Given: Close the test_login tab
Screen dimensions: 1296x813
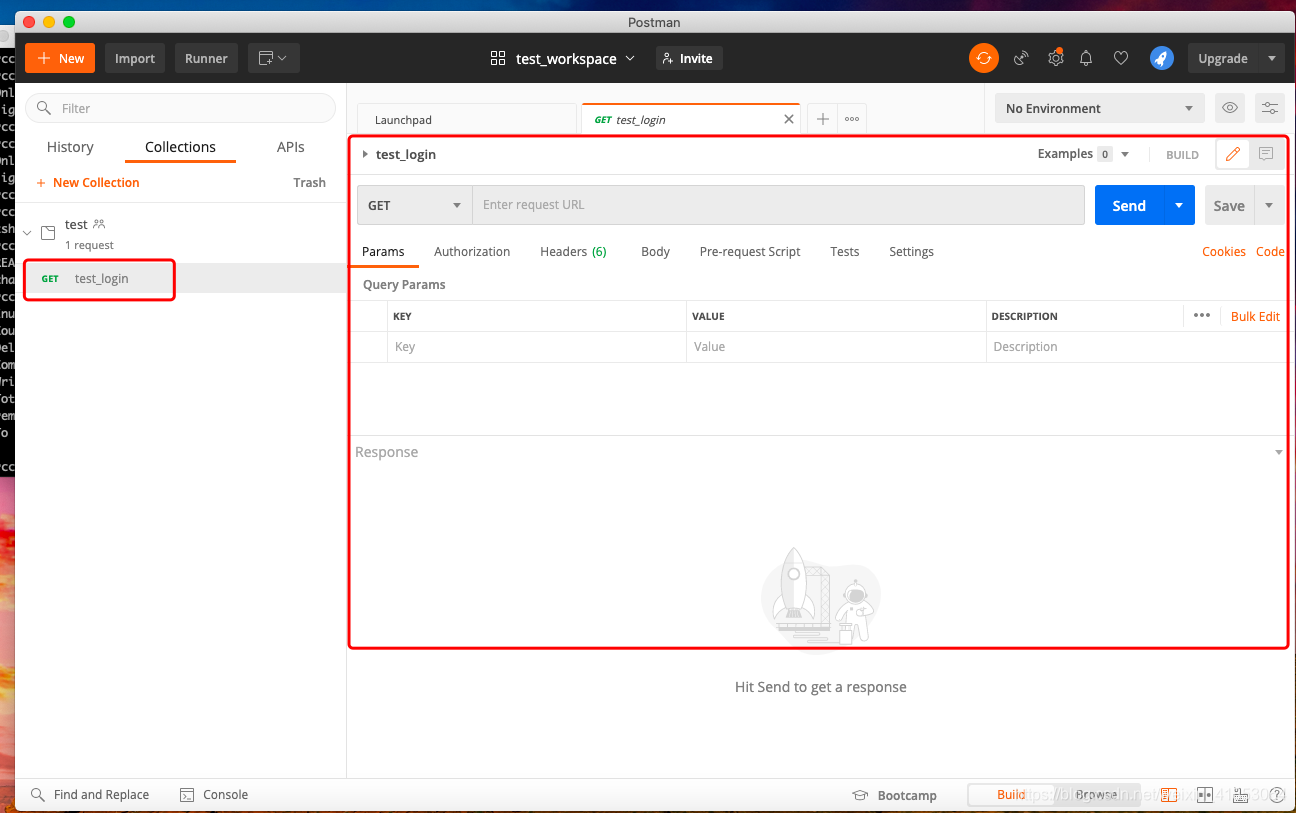Looking at the screenshot, I should (789, 119).
